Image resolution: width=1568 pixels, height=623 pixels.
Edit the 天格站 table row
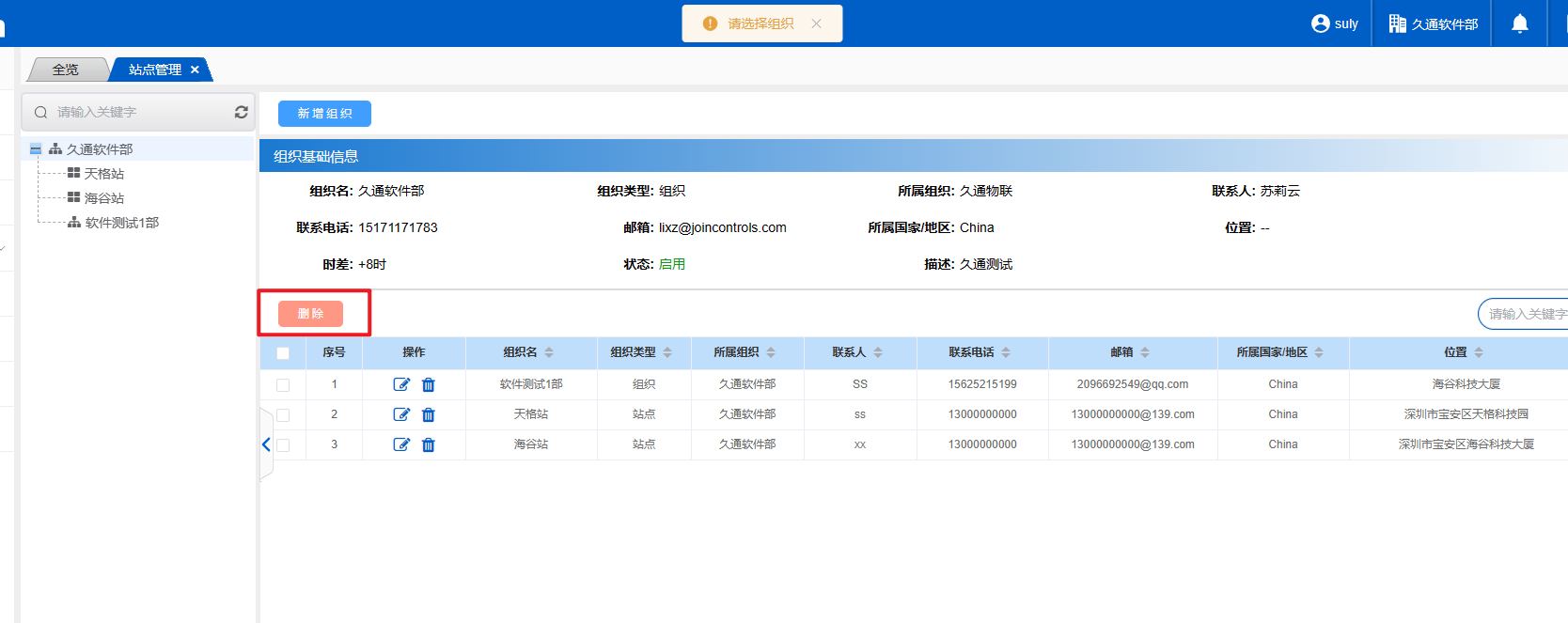pyautogui.click(x=401, y=414)
